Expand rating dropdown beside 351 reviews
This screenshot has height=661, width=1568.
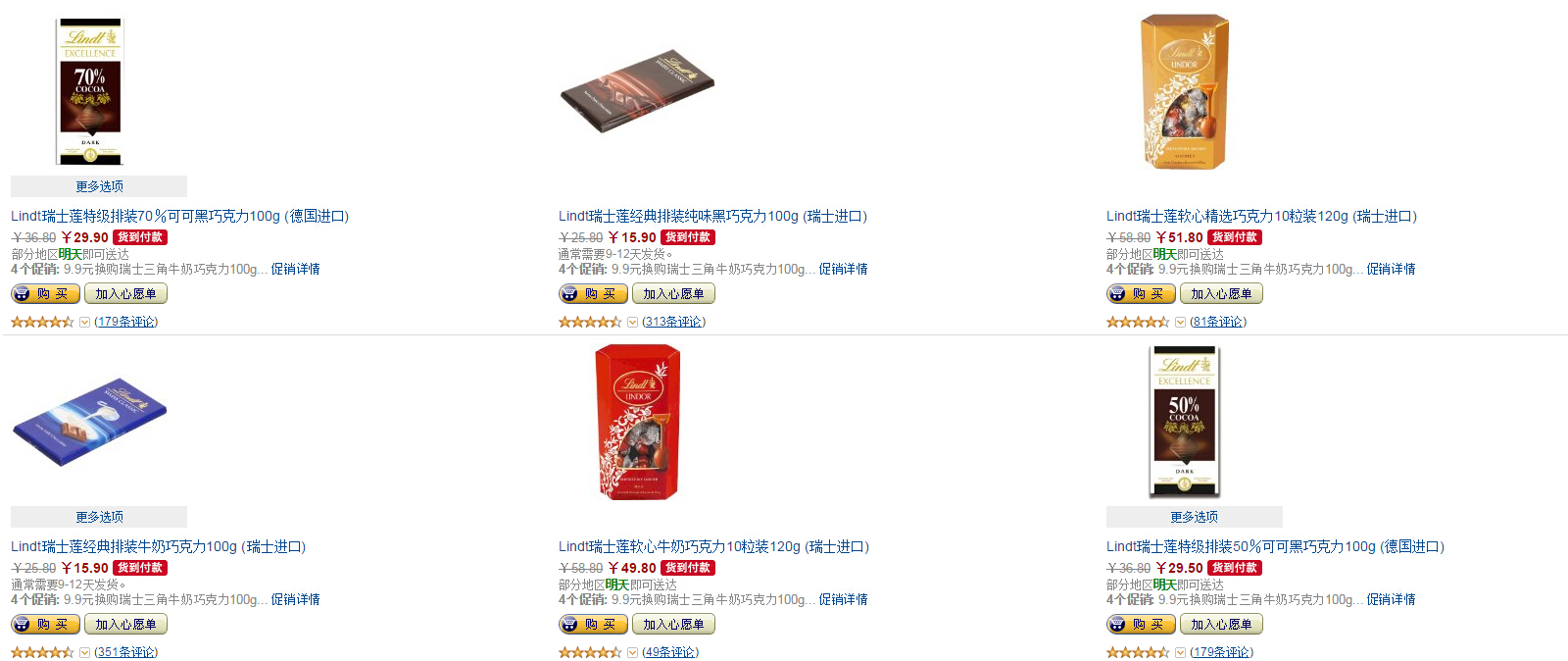click(x=85, y=652)
